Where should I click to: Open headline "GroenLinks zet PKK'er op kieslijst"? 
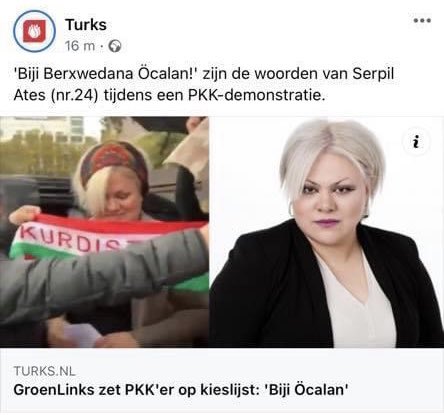pos(136,390)
